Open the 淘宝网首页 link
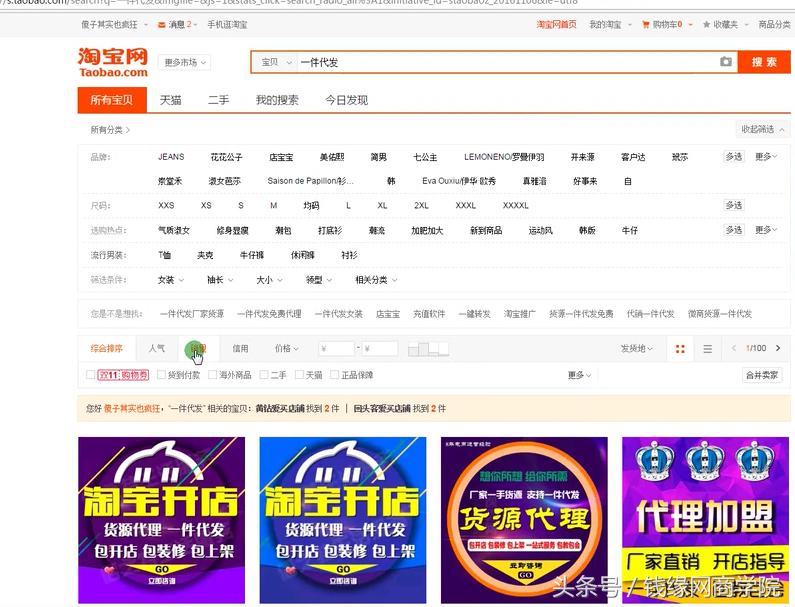 (556, 24)
